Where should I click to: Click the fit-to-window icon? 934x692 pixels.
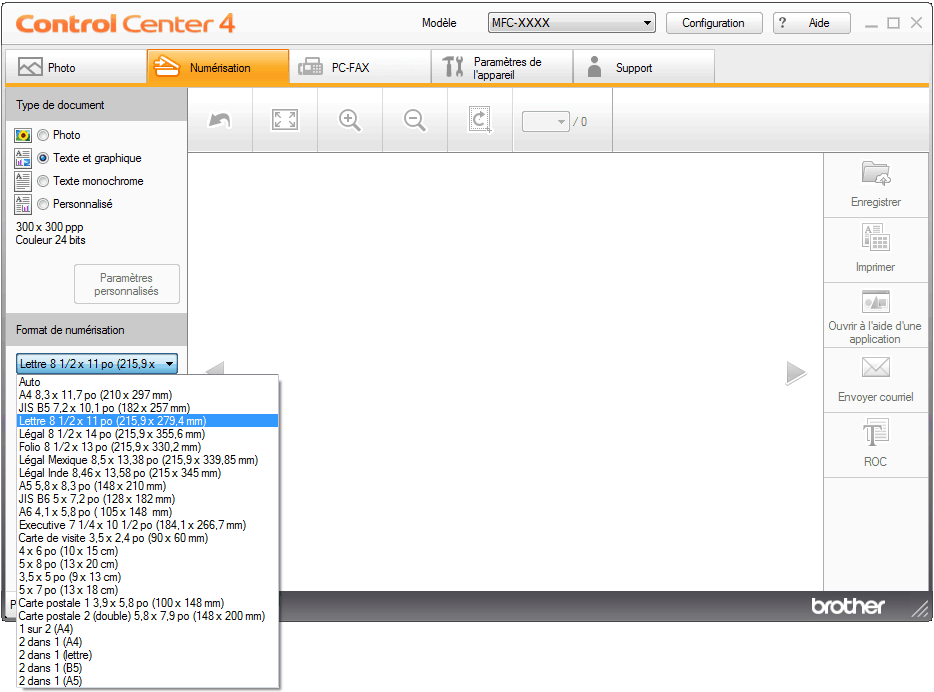point(285,120)
